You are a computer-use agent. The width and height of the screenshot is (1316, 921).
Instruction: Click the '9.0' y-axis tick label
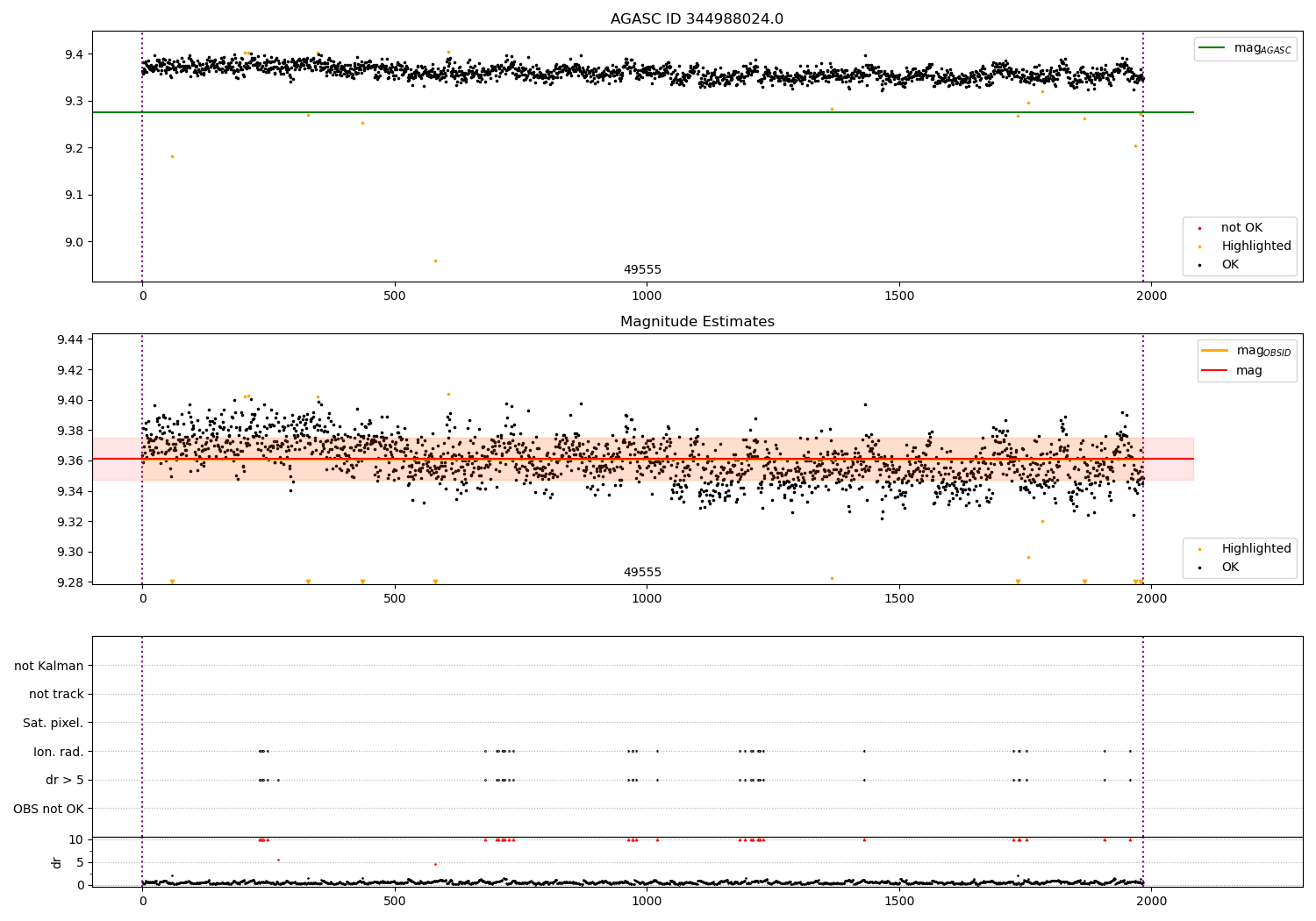(75, 242)
